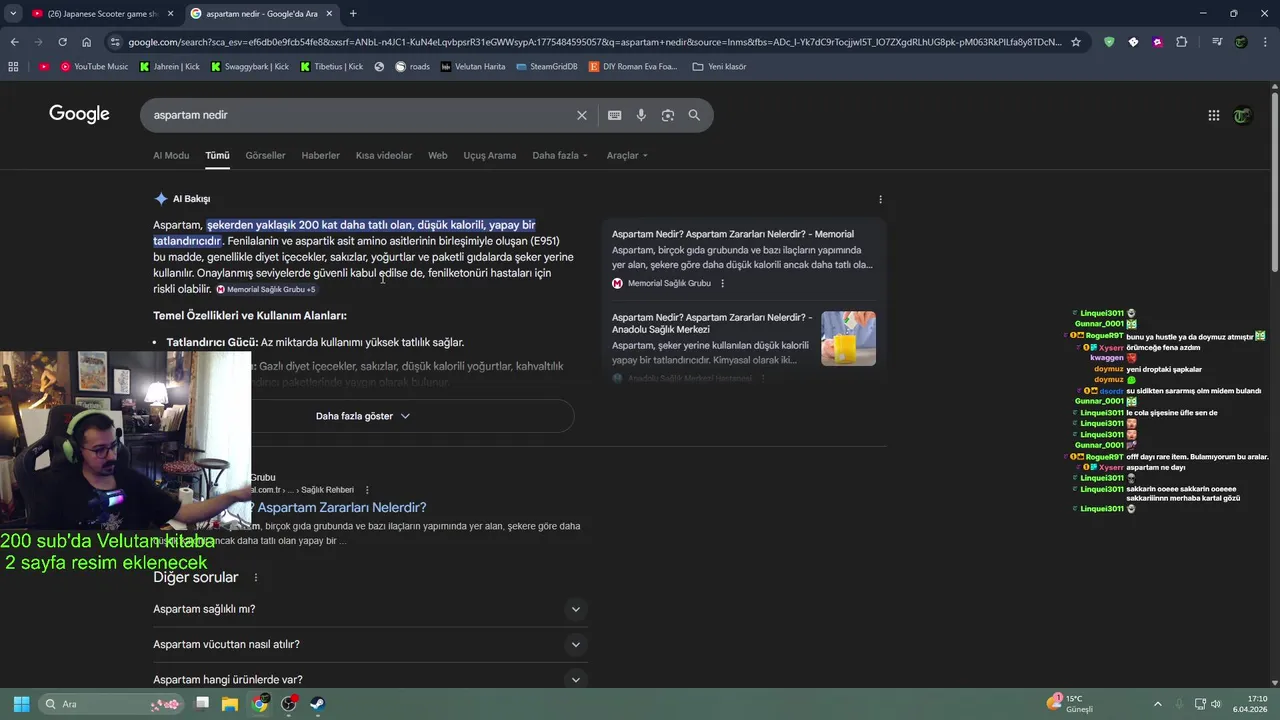The width and height of the screenshot is (1280, 720).
Task: Reload the page in Chrome toolbar
Action: [62, 42]
